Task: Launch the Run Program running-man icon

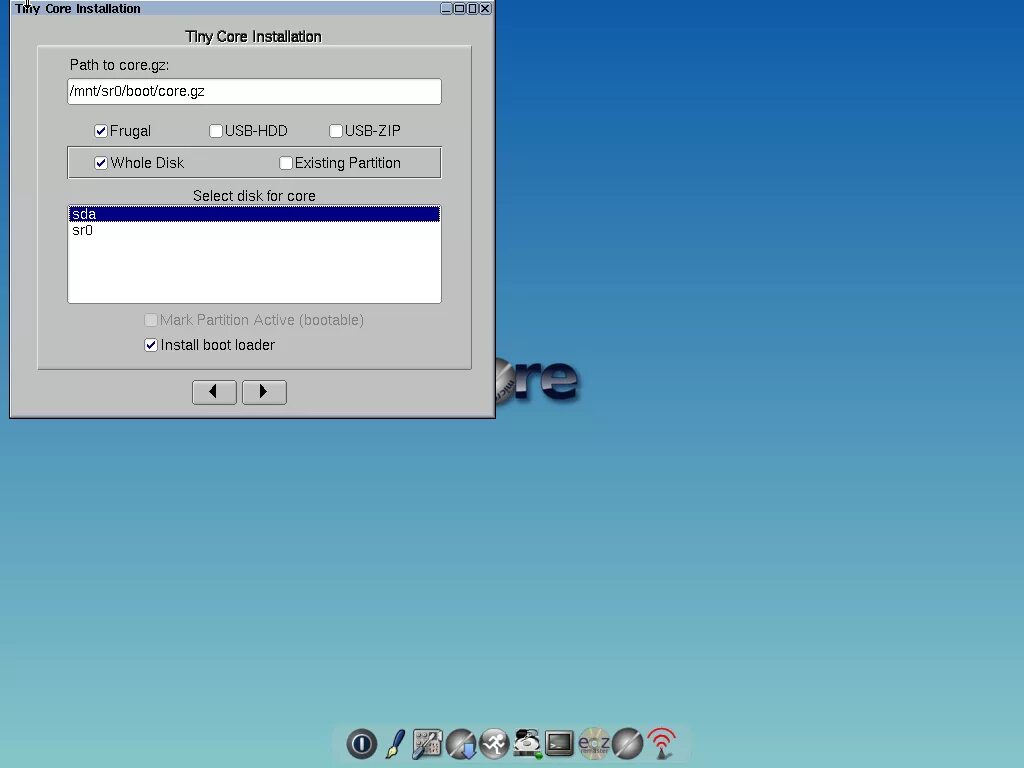Action: (x=494, y=744)
